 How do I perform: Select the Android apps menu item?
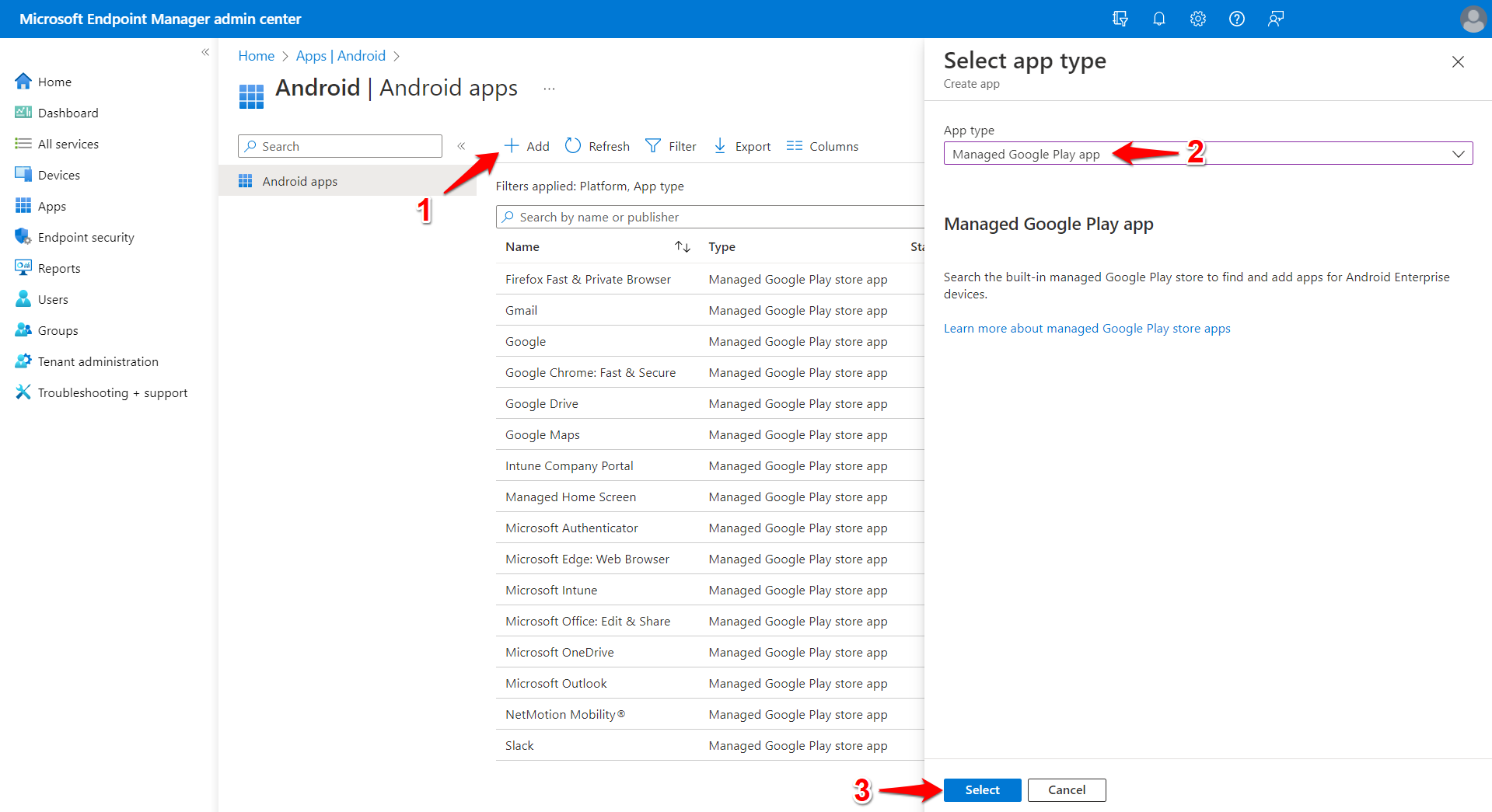click(x=347, y=181)
